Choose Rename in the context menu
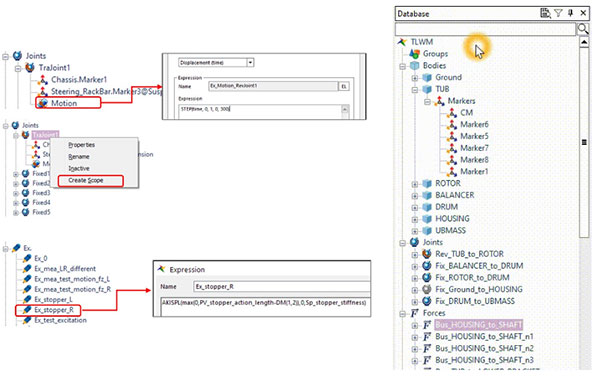The width and height of the screenshot is (600, 376). tap(79, 157)
